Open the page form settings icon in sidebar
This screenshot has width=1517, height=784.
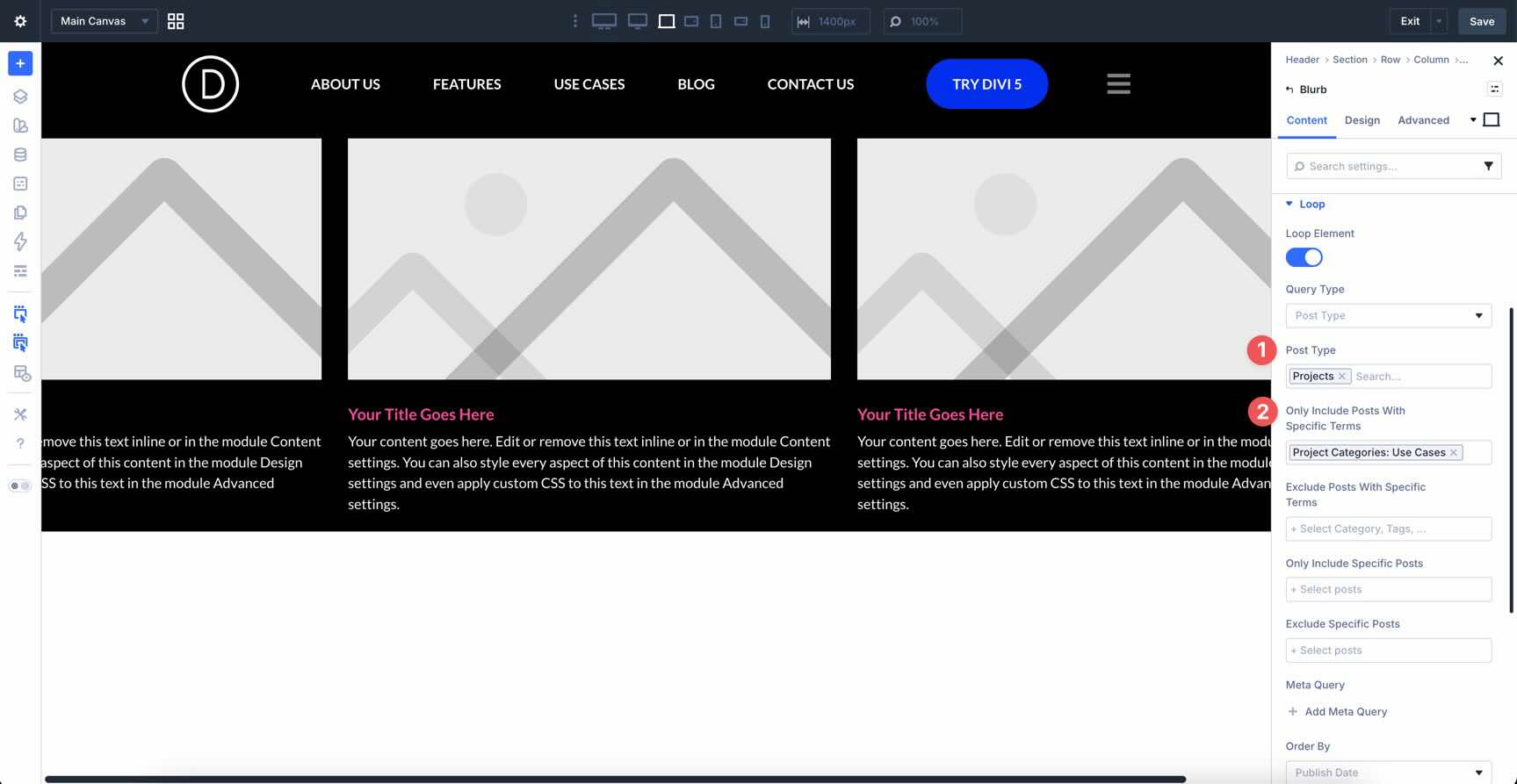[20, 183]
